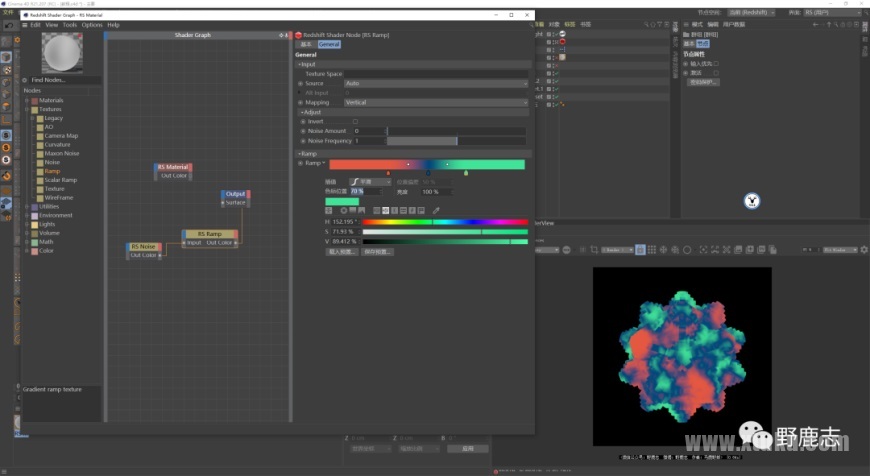
Task: Open the Help menu in Shader Graph
Action: (x=113, y=25)
